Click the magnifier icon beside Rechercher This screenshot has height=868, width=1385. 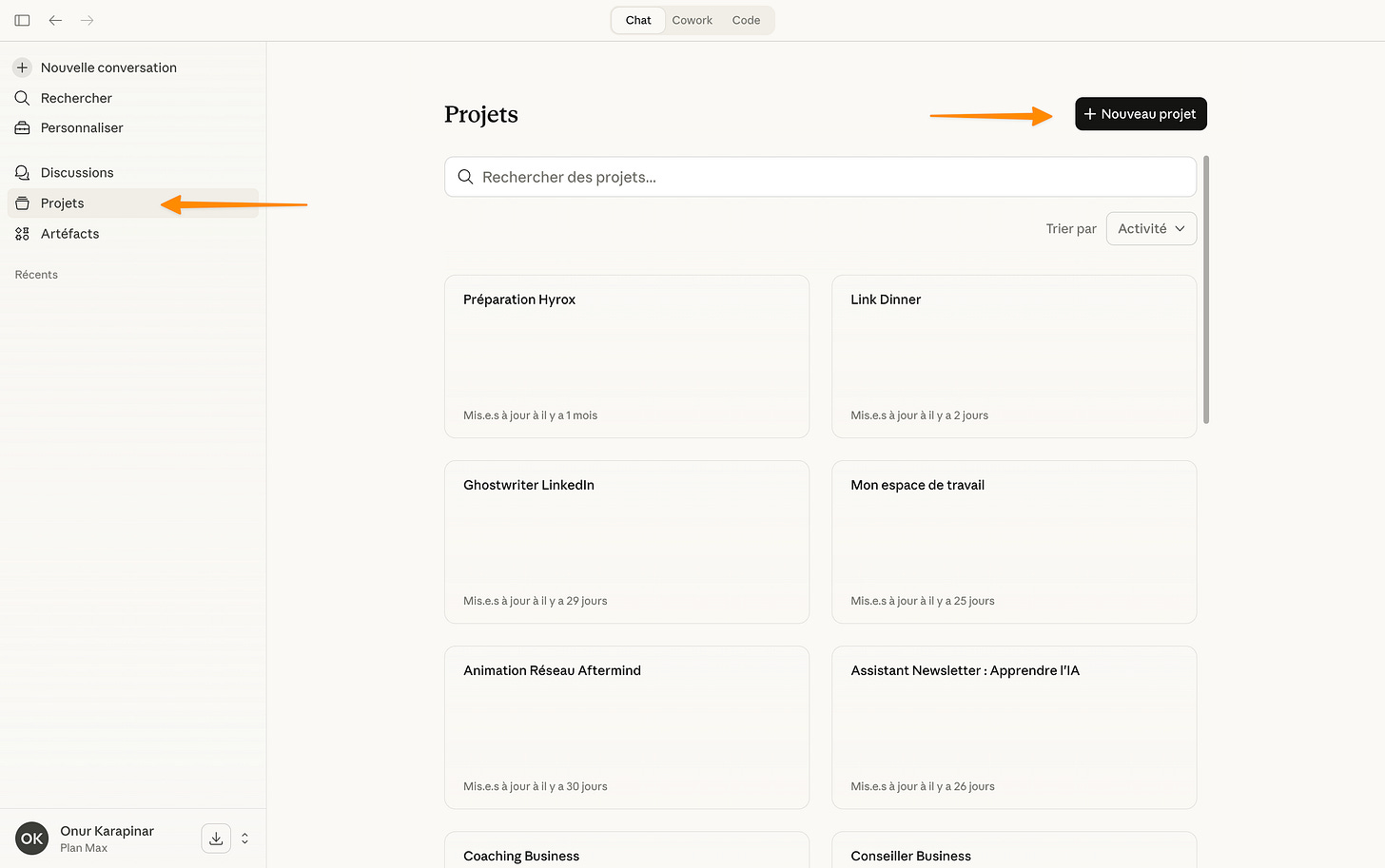coord(23,98)
